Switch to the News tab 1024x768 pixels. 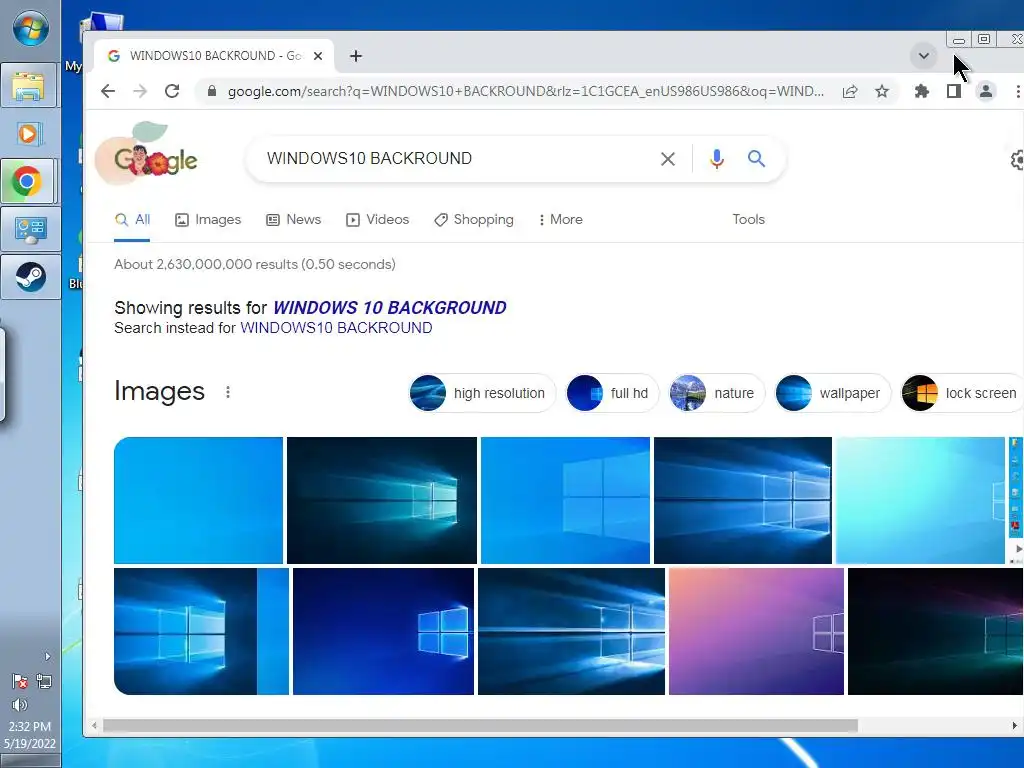click(x=294, y=219)
